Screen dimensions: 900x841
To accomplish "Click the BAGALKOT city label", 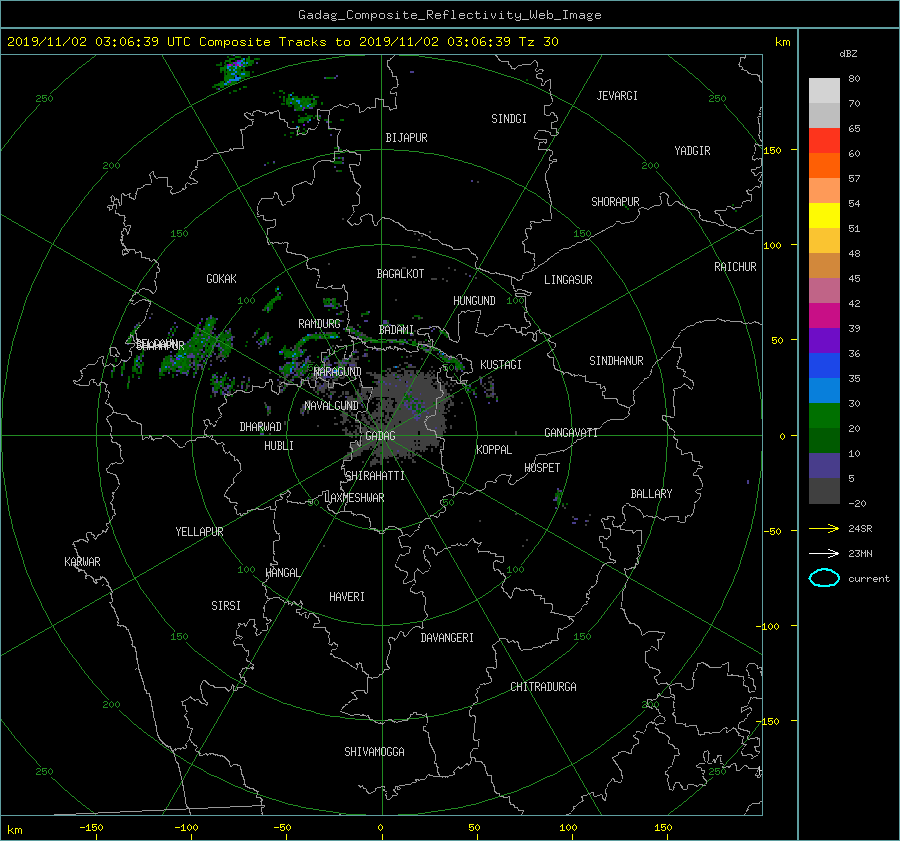I will [400, 274].
